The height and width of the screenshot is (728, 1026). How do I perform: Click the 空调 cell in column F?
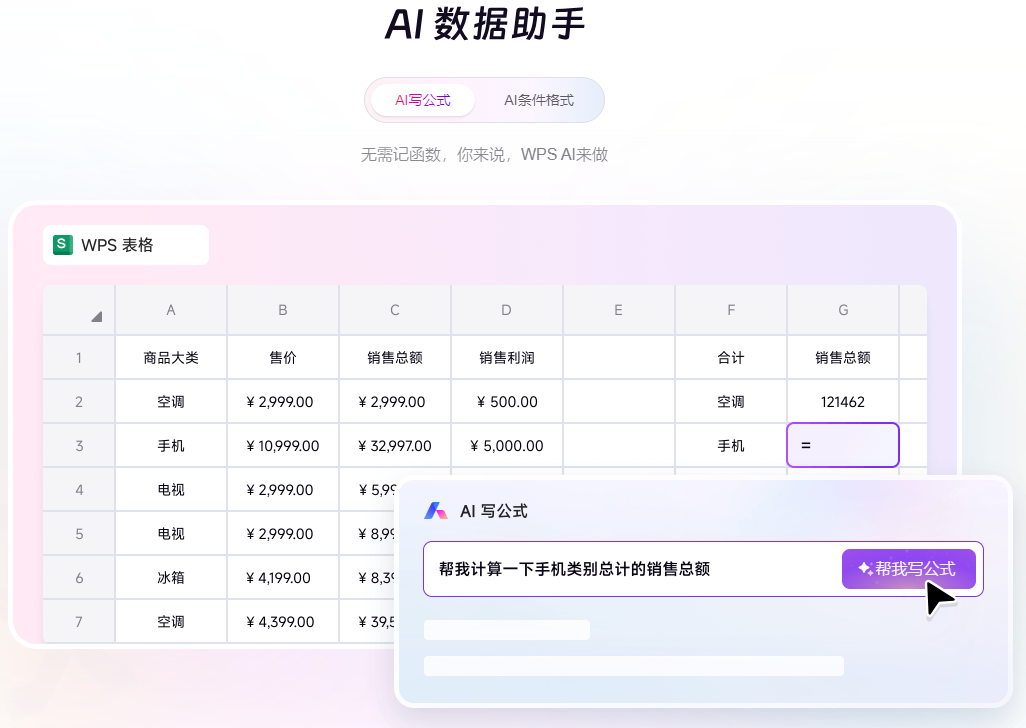click(731, 402)
